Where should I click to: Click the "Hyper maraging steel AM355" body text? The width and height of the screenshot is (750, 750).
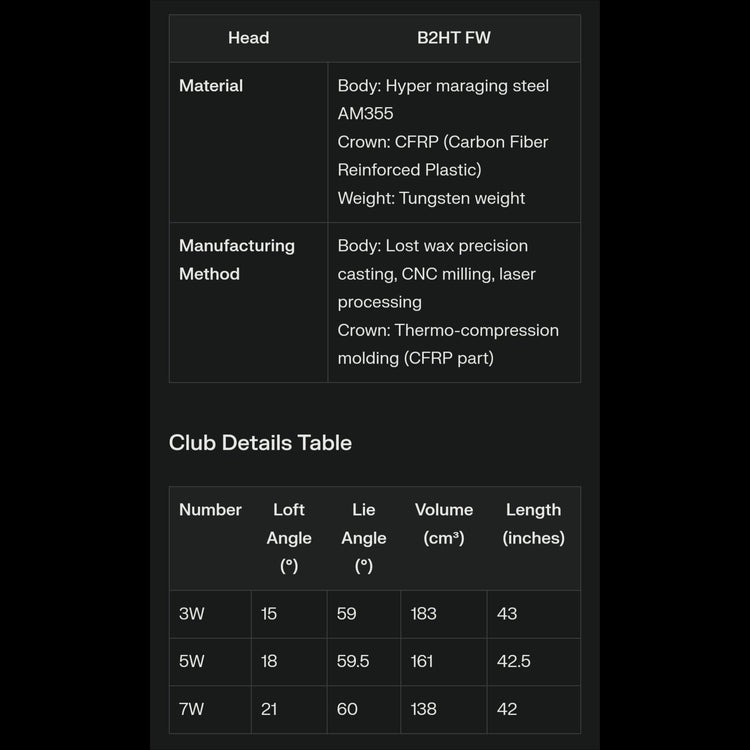click(443, 100)
